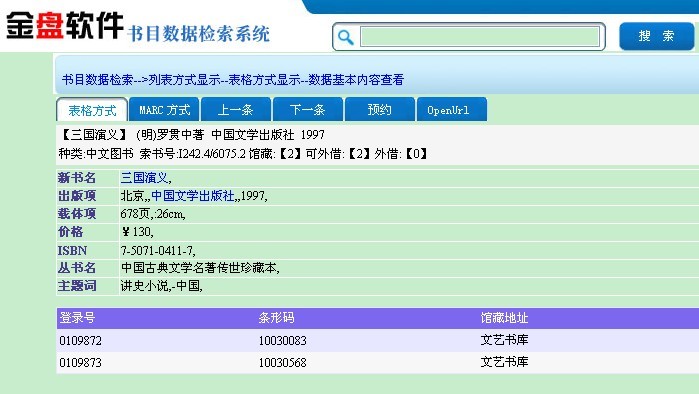Open the OpenUrl tab
Screen dimensions: 699x394
click(x=452, y=110)
